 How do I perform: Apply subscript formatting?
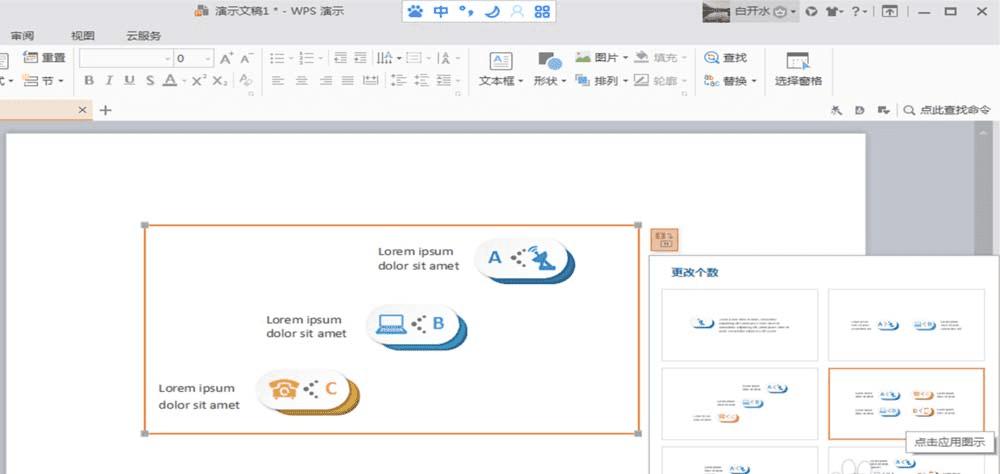(220, 80)
